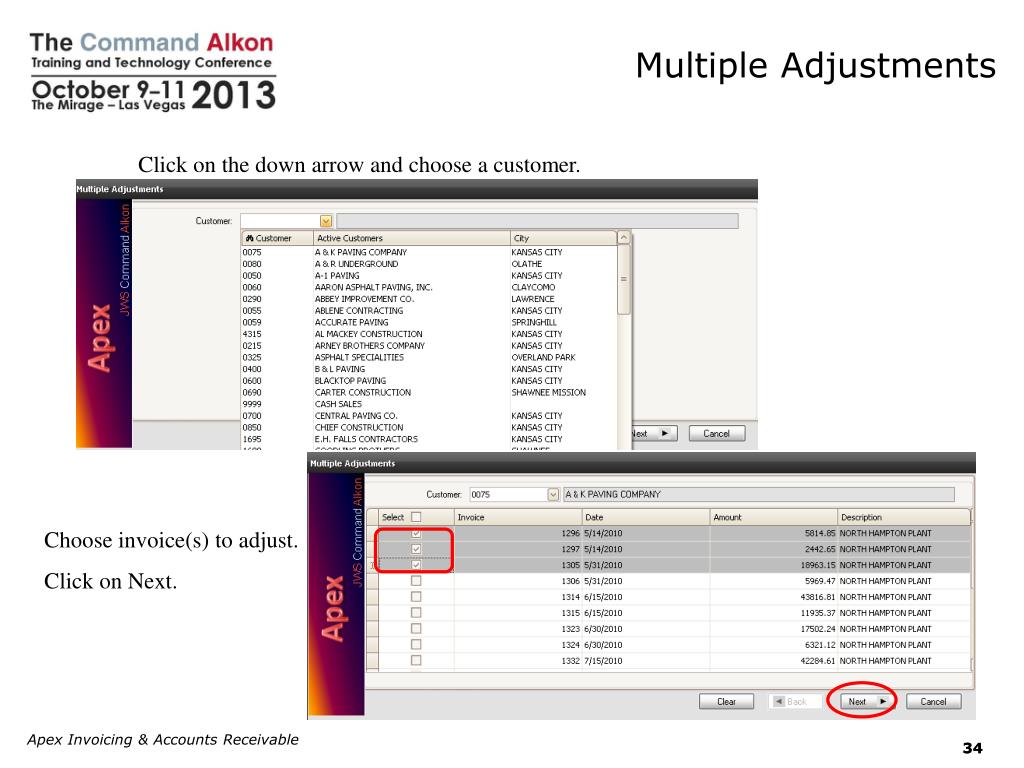Screen dimensions: 1024x768
Task: Click city SHAWNEE MISSION
Action: point(549,392)
